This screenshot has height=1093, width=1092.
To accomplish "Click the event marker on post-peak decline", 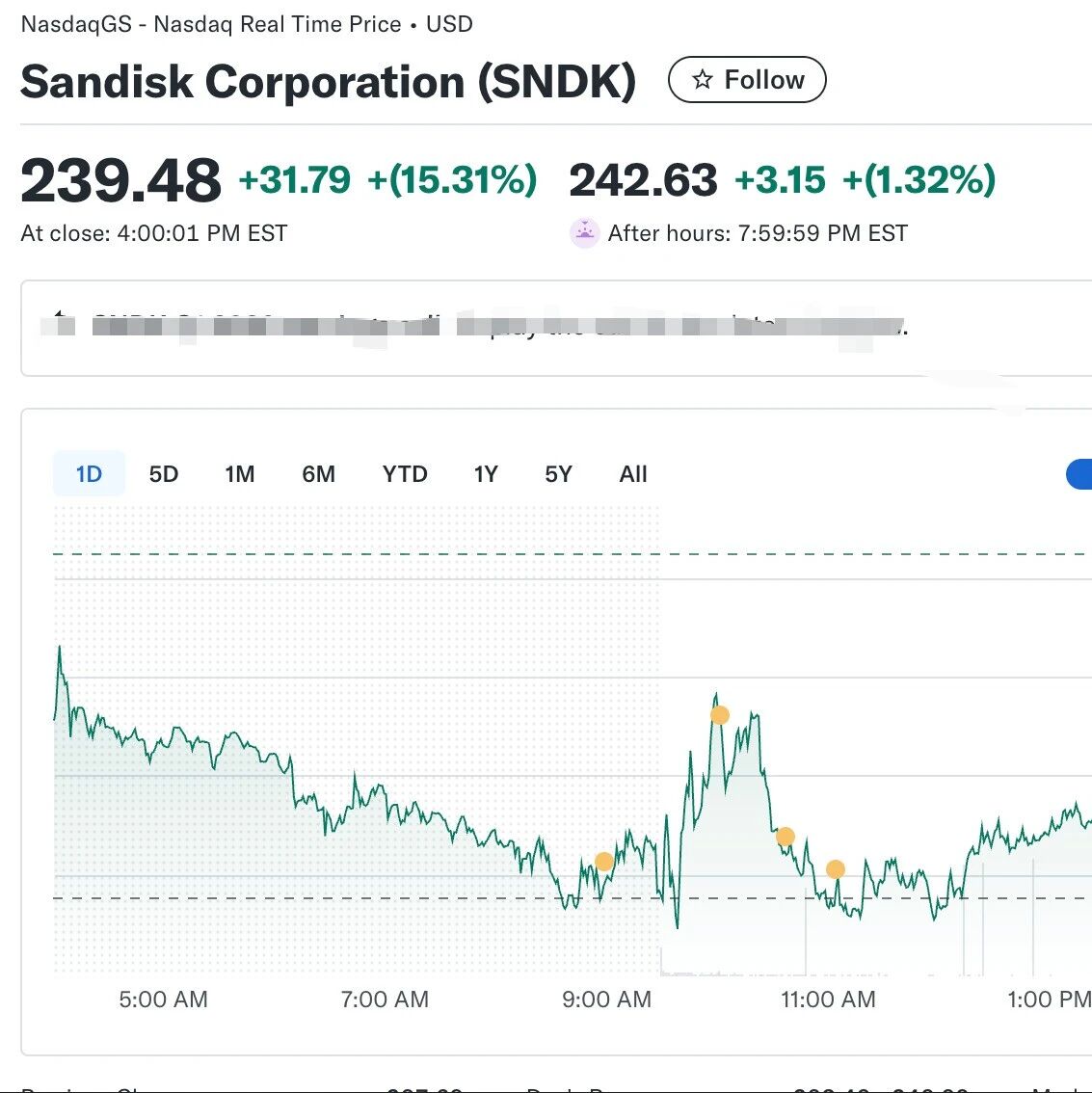I will (x=786, y=837).
